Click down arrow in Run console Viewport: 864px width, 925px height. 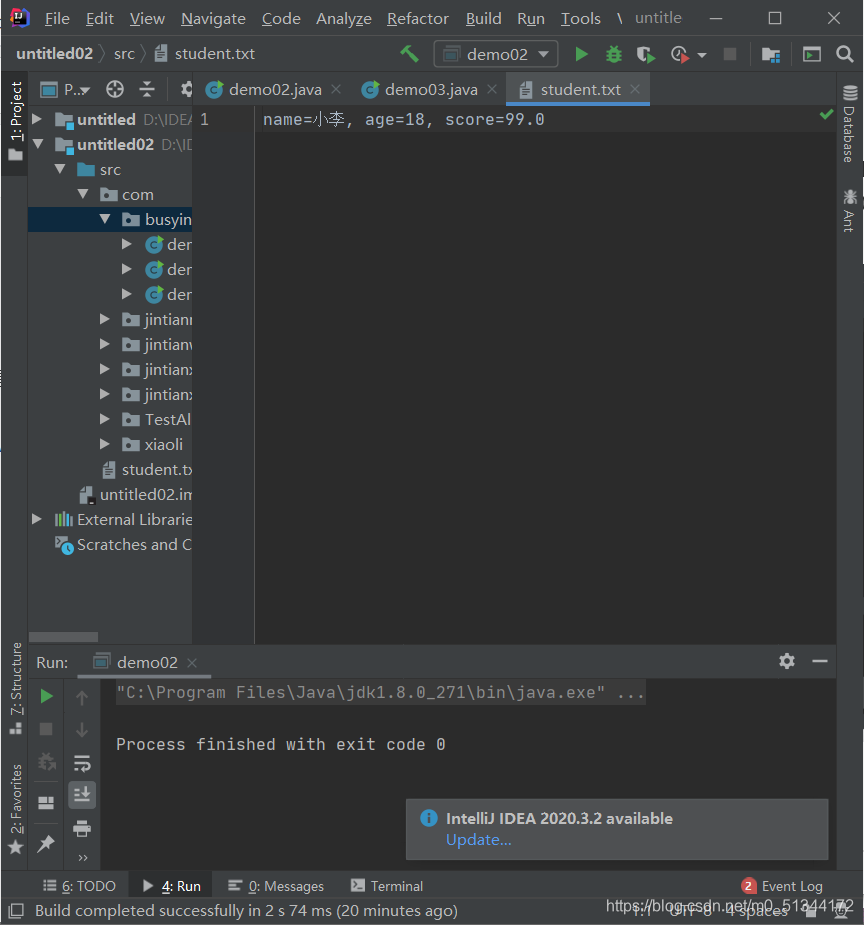pyautogui.click(x=82, y=730)
